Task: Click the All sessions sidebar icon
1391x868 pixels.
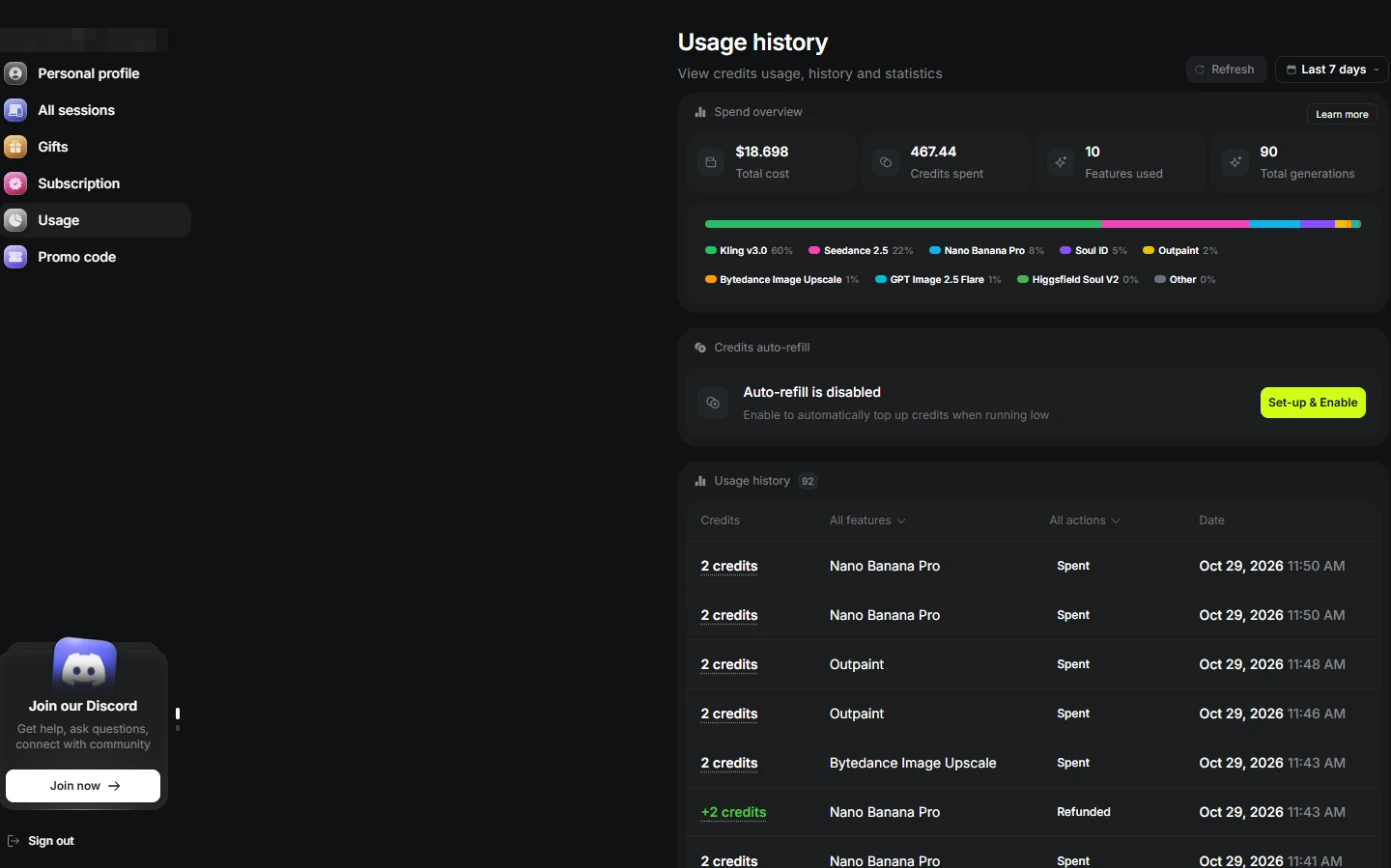Action: pos(15,110)
